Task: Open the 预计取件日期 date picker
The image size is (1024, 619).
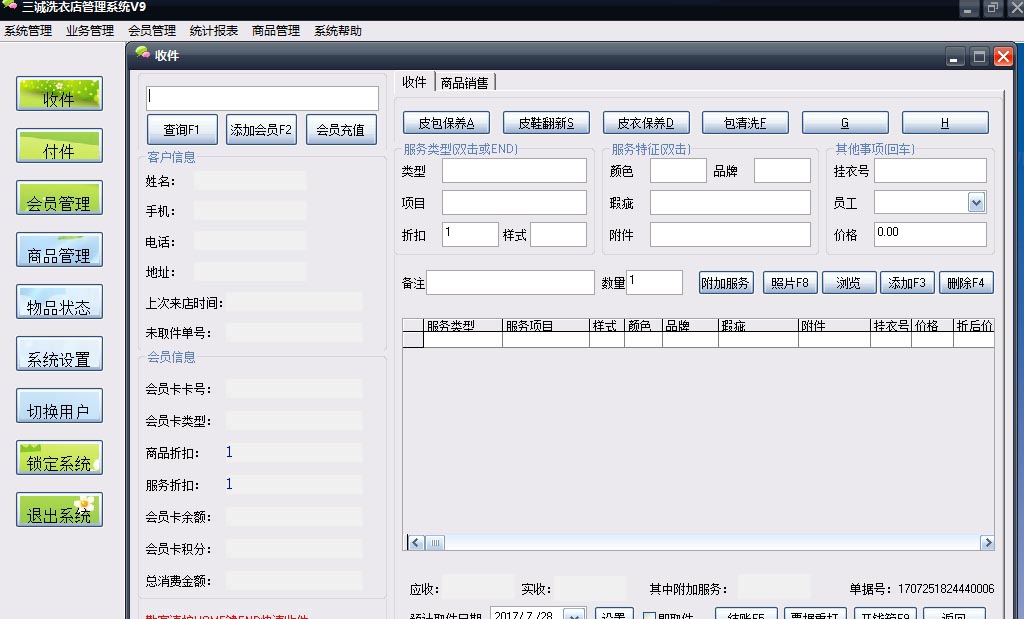Action: (576, 614)
